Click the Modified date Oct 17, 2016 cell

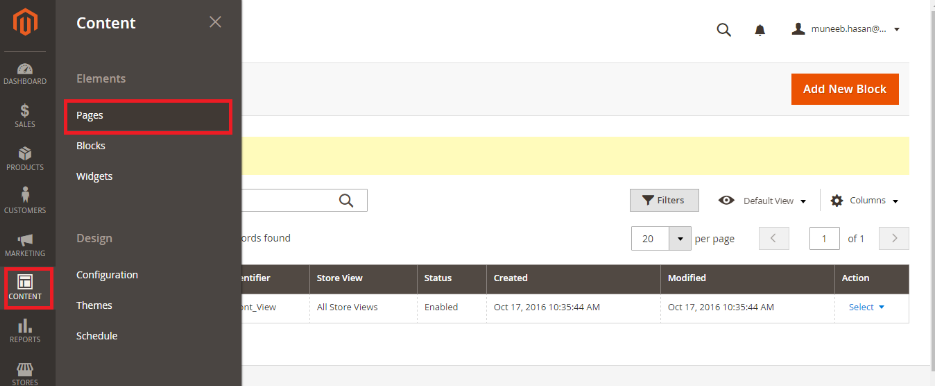tap(721, 307)
